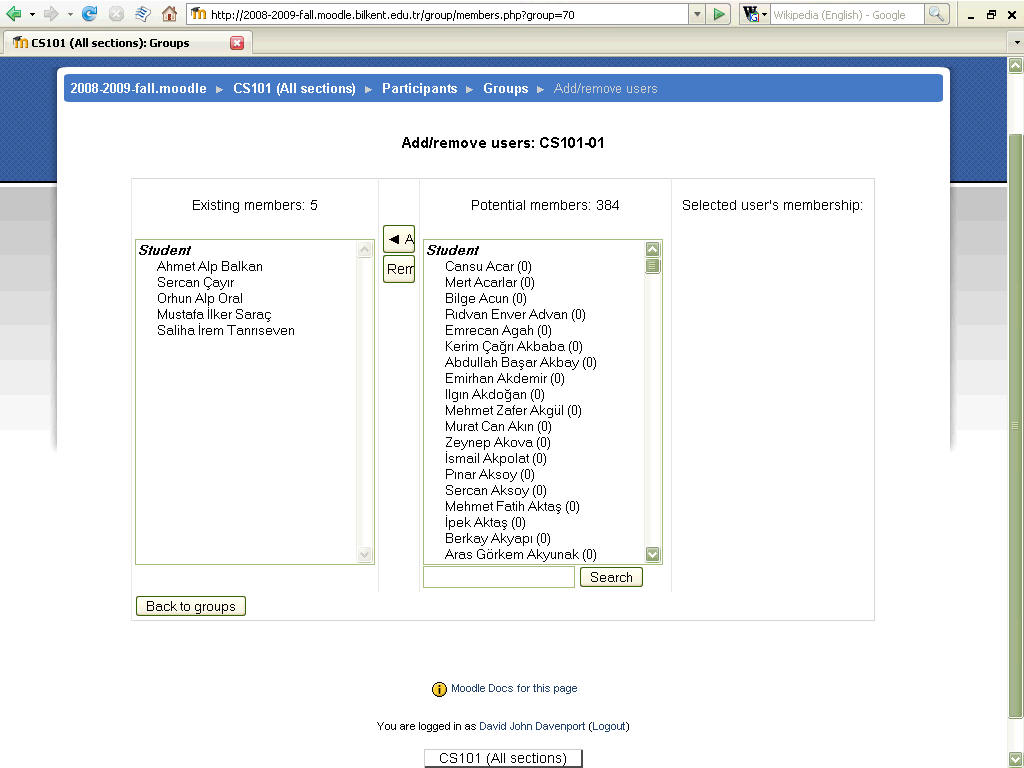Select Rıdvan Enver Advan (0)
1024x768 pixels.
click(515, 314)
